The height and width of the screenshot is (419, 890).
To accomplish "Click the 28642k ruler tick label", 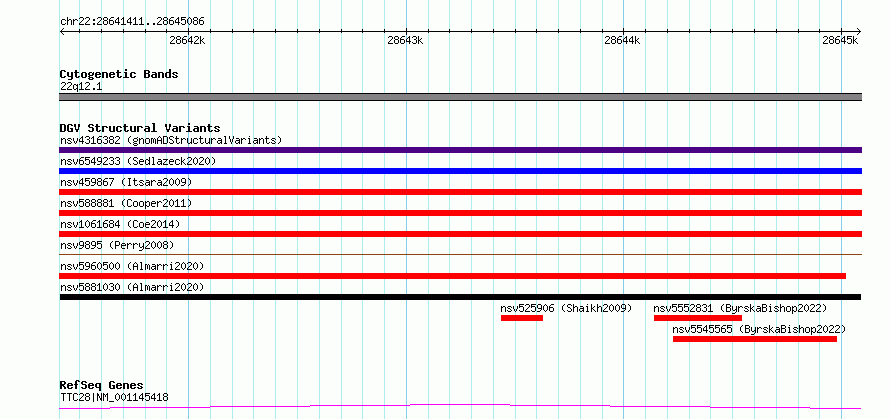I will [187, 40].
